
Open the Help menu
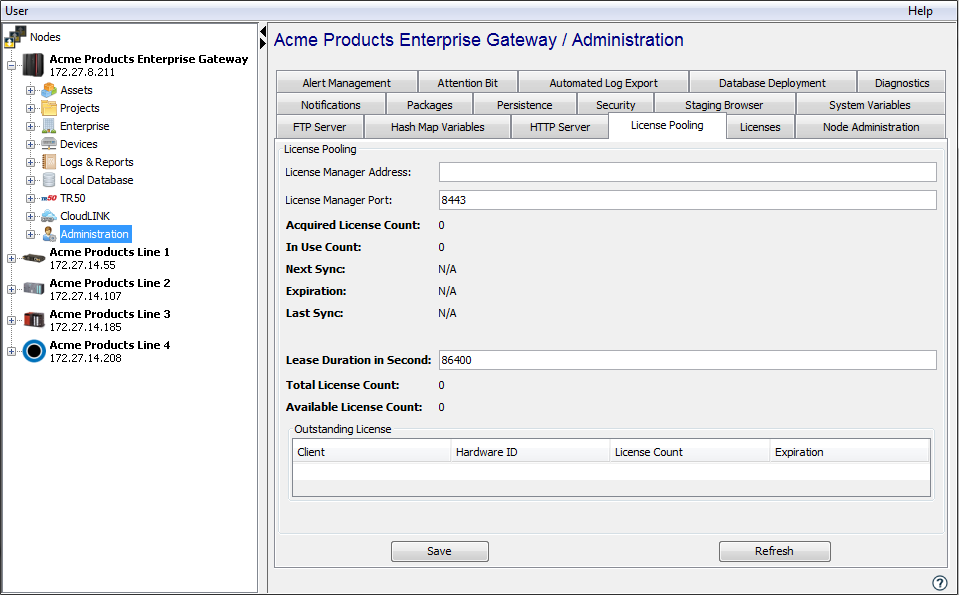click(919, 11)
